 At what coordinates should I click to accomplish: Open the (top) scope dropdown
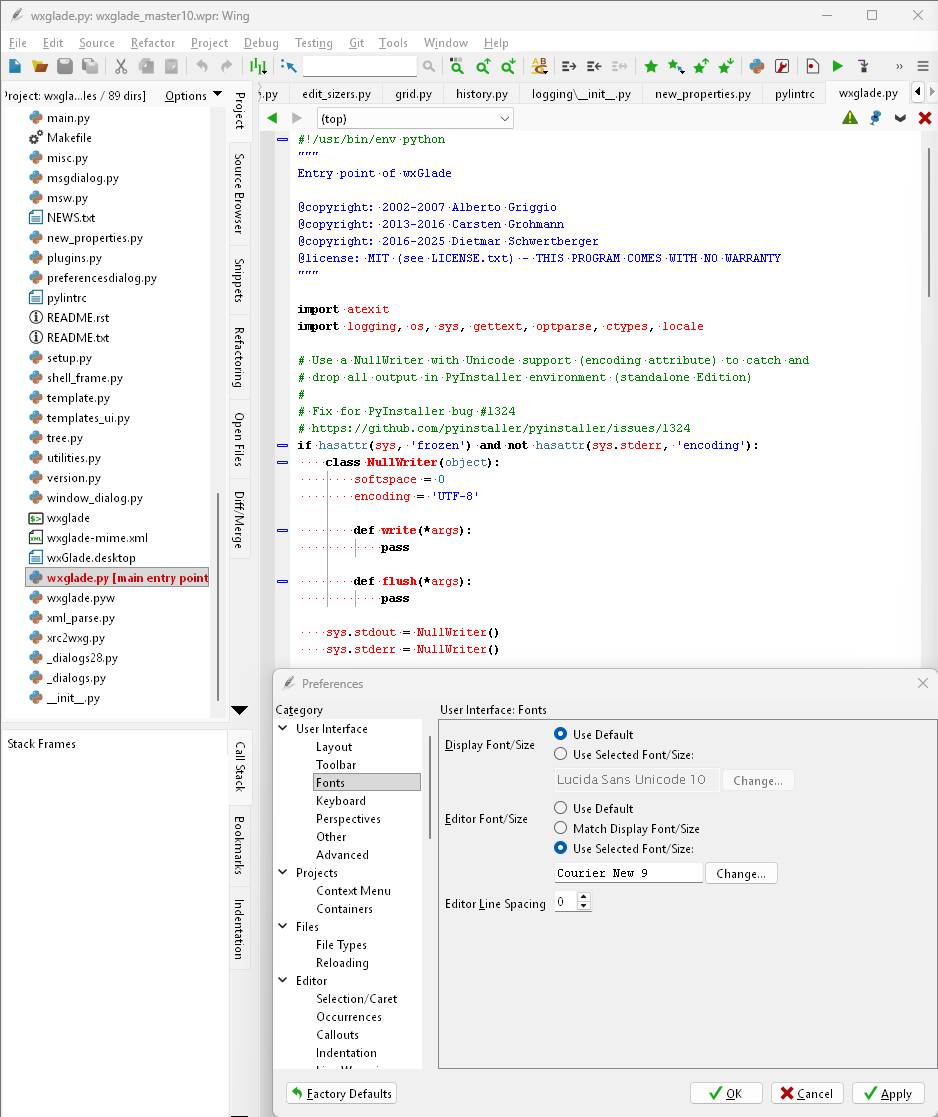[x=415, y=118]
